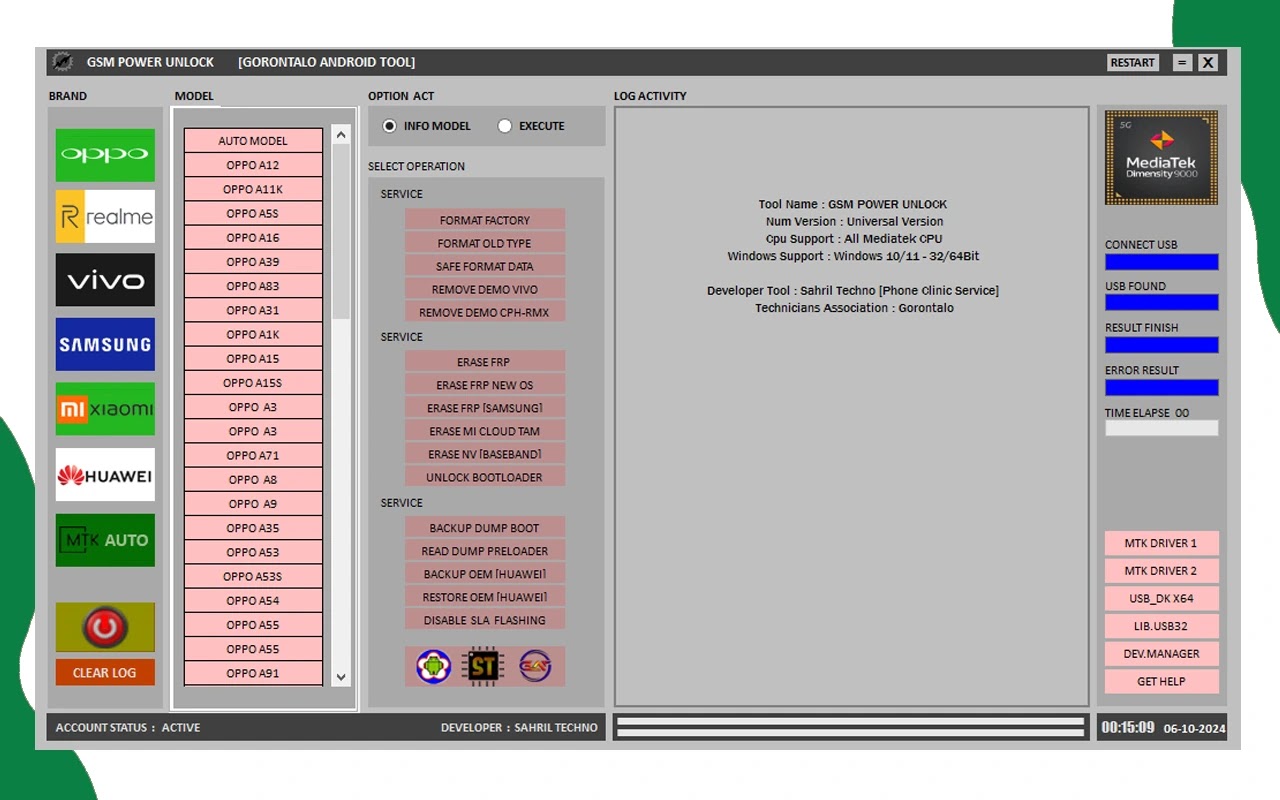Click the gear logo in title bar

coord(62,62)
